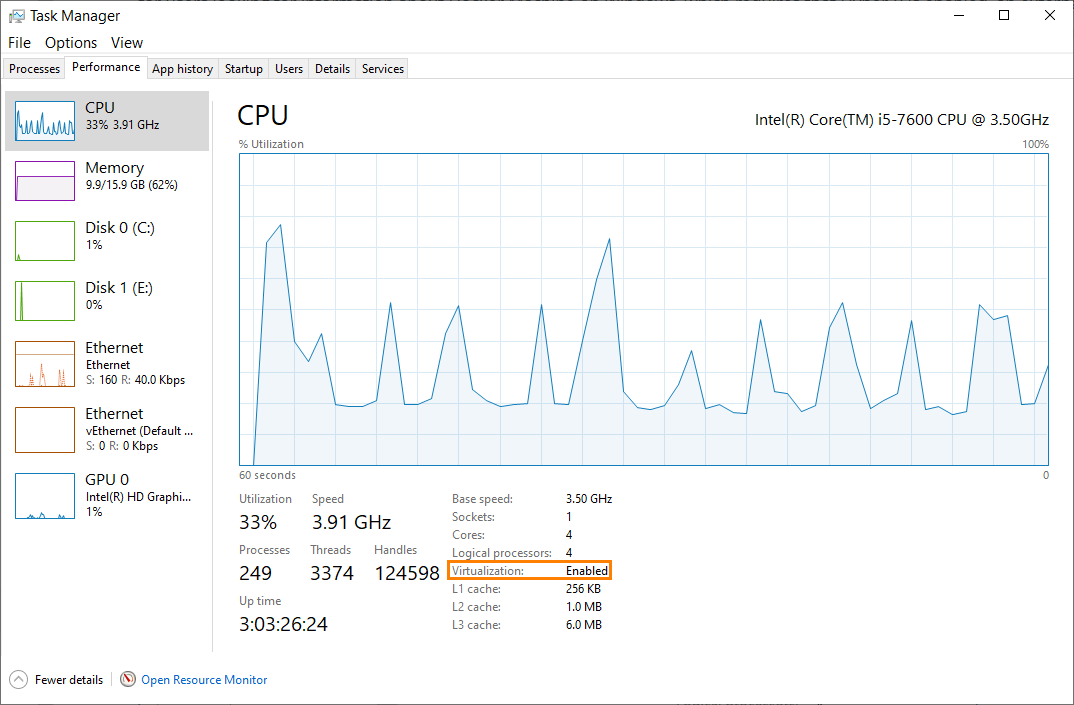
Task: Click the Resource Monitor gauge icon
Action: pyautogui.click(x=128, y=679)
